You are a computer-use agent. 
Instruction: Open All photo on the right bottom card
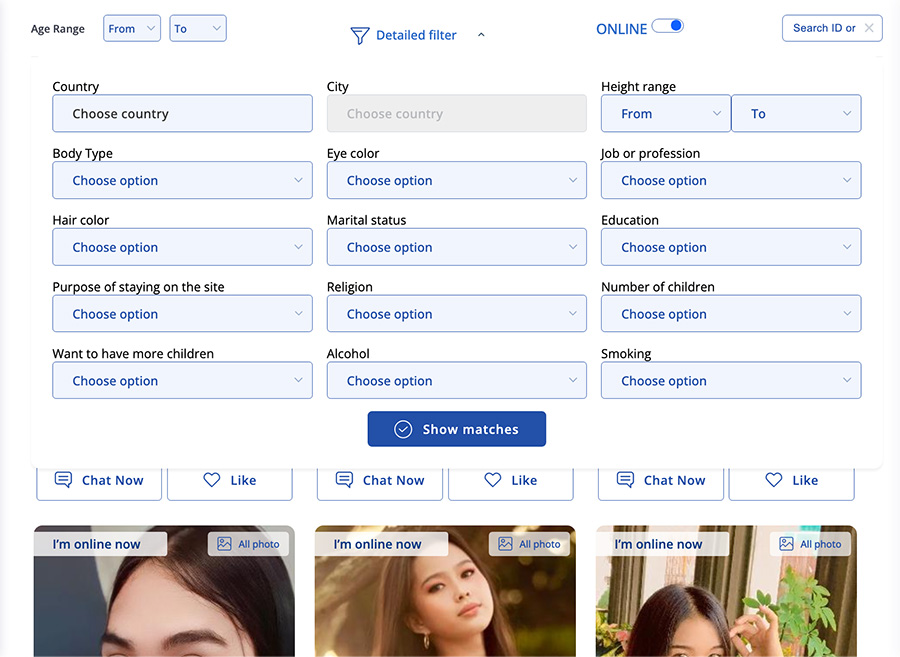tap(810, 544)
